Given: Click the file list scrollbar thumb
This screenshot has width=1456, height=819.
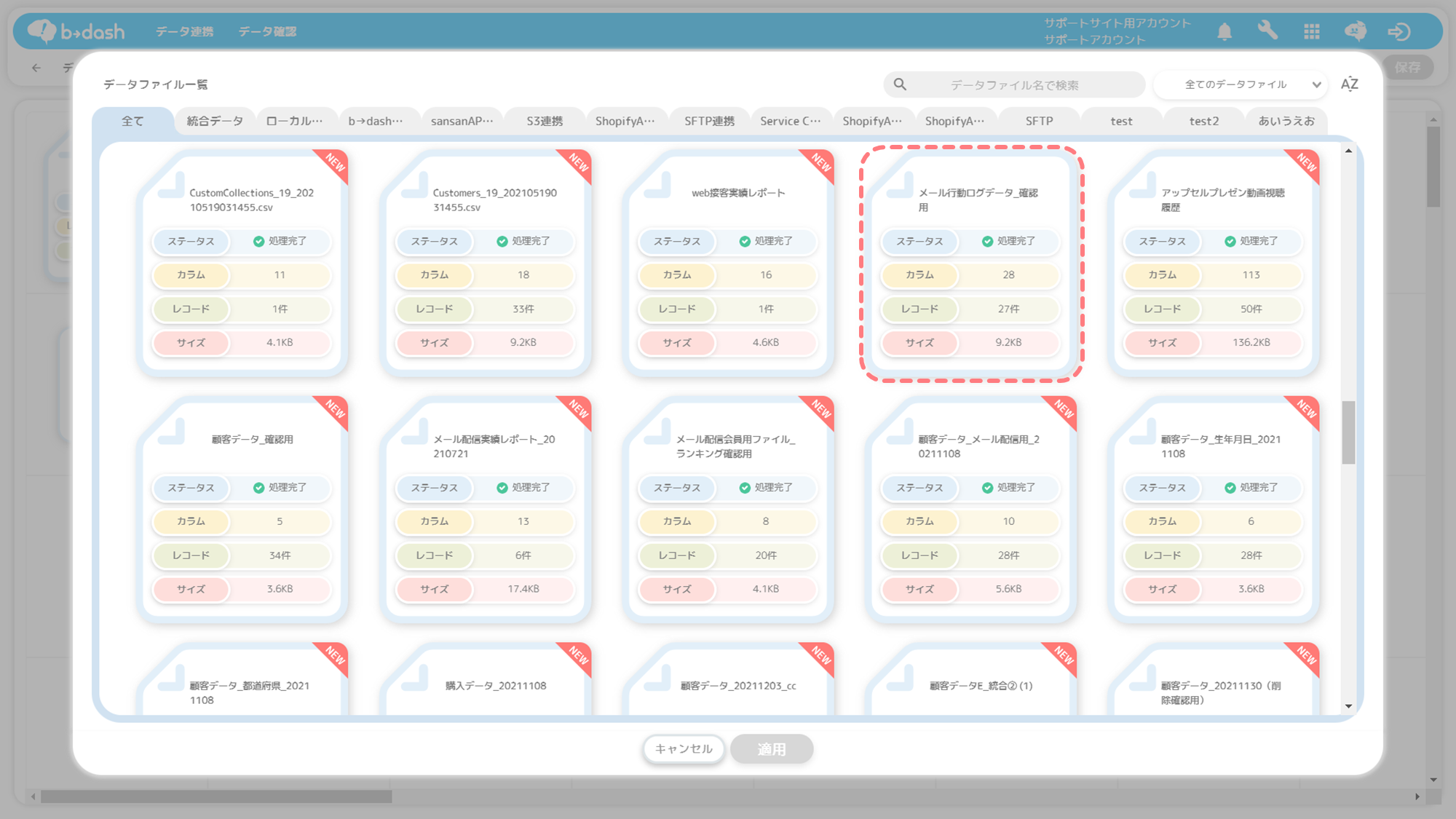Looking at the screenshot, I should (x=1348, y=432).
